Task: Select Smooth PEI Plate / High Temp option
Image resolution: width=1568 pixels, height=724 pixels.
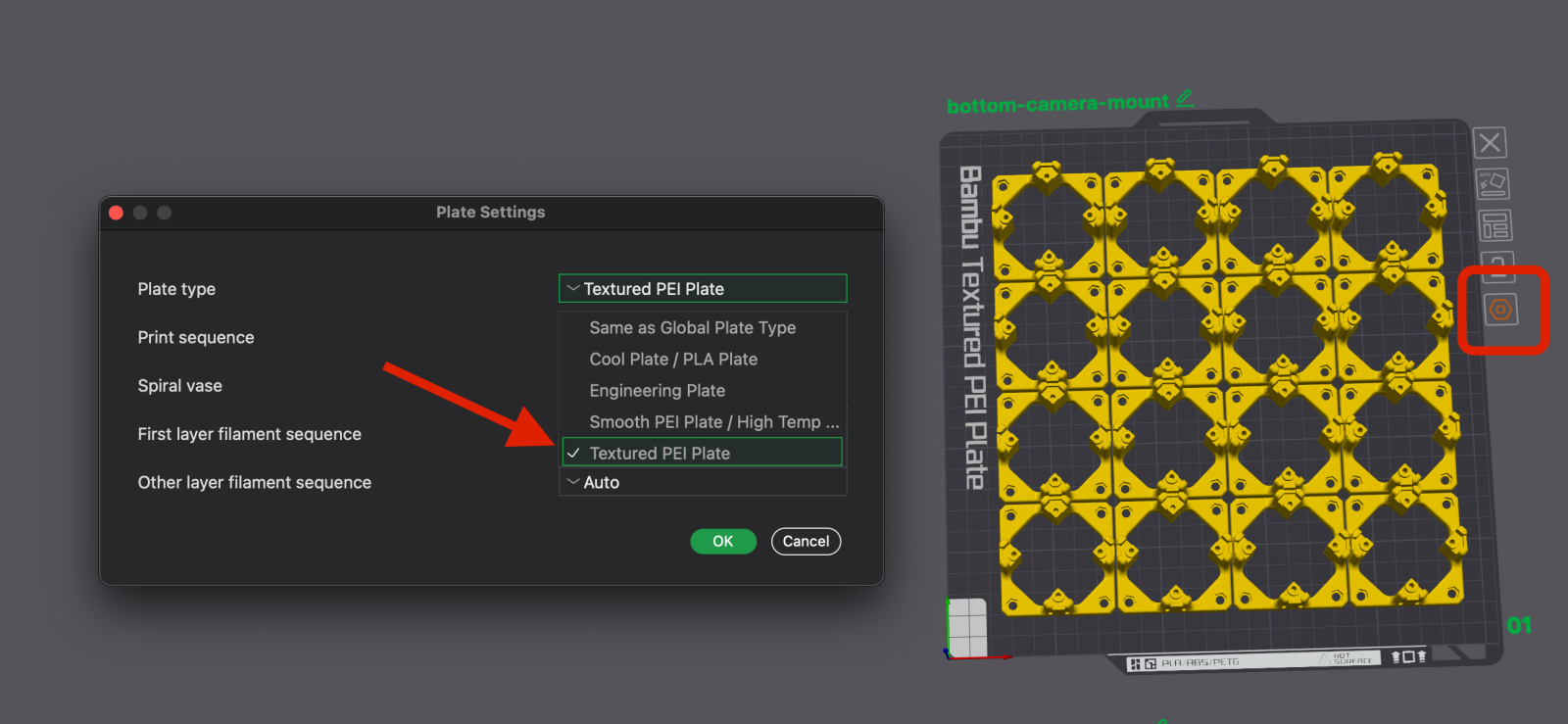Action: pyautogui.click(x=713, y=422)
